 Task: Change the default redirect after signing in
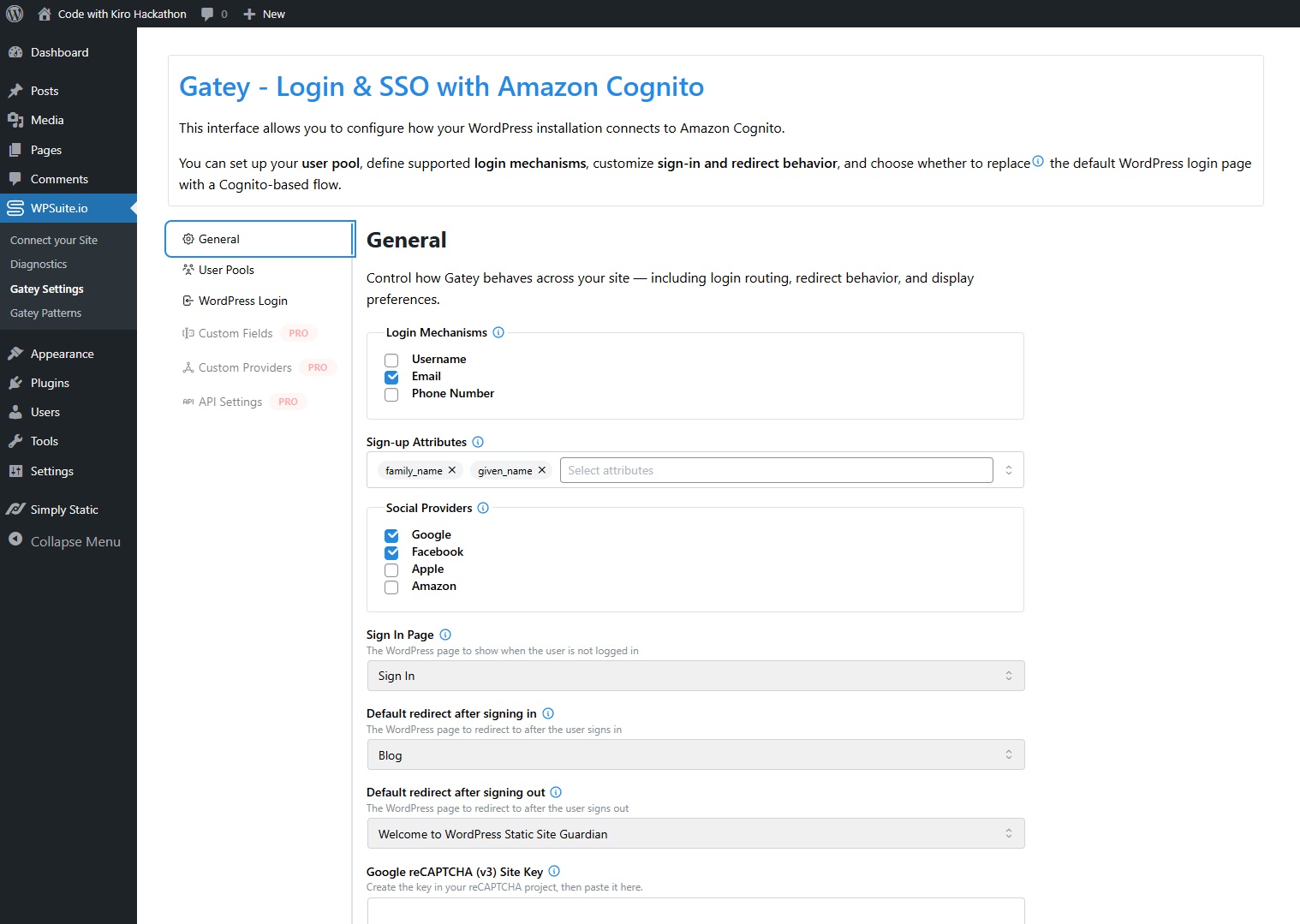pos(695,754)
